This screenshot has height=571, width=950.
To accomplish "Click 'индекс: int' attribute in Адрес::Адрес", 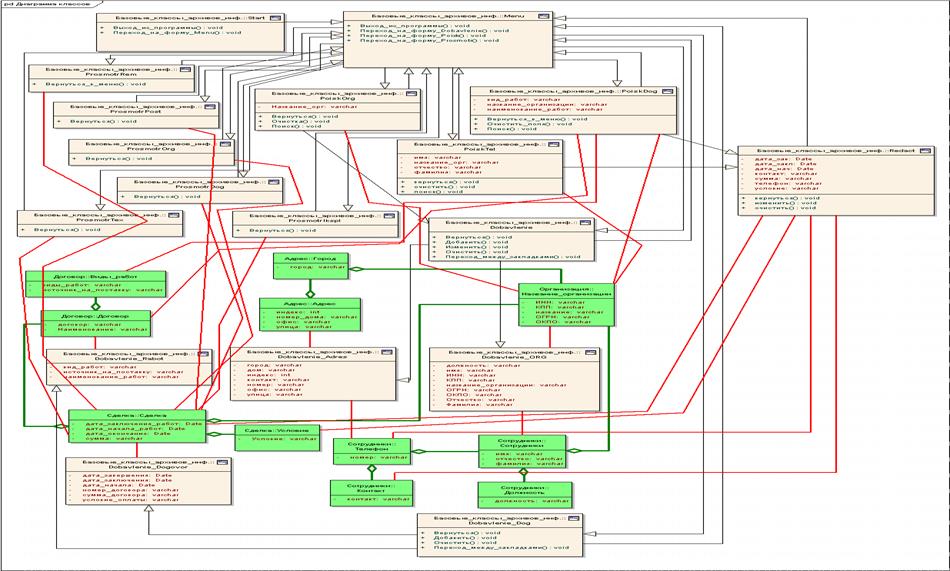I will tap(297, 312).
